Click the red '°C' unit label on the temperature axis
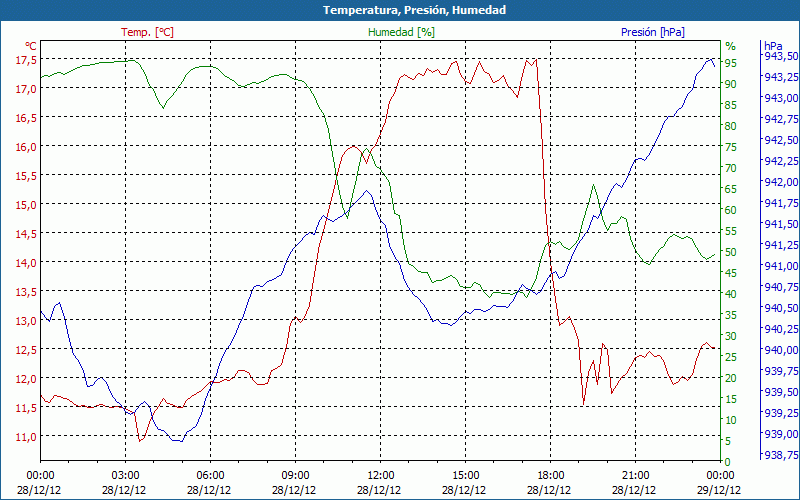The height and width of the screenshot is (500, 800). (31, 45)
